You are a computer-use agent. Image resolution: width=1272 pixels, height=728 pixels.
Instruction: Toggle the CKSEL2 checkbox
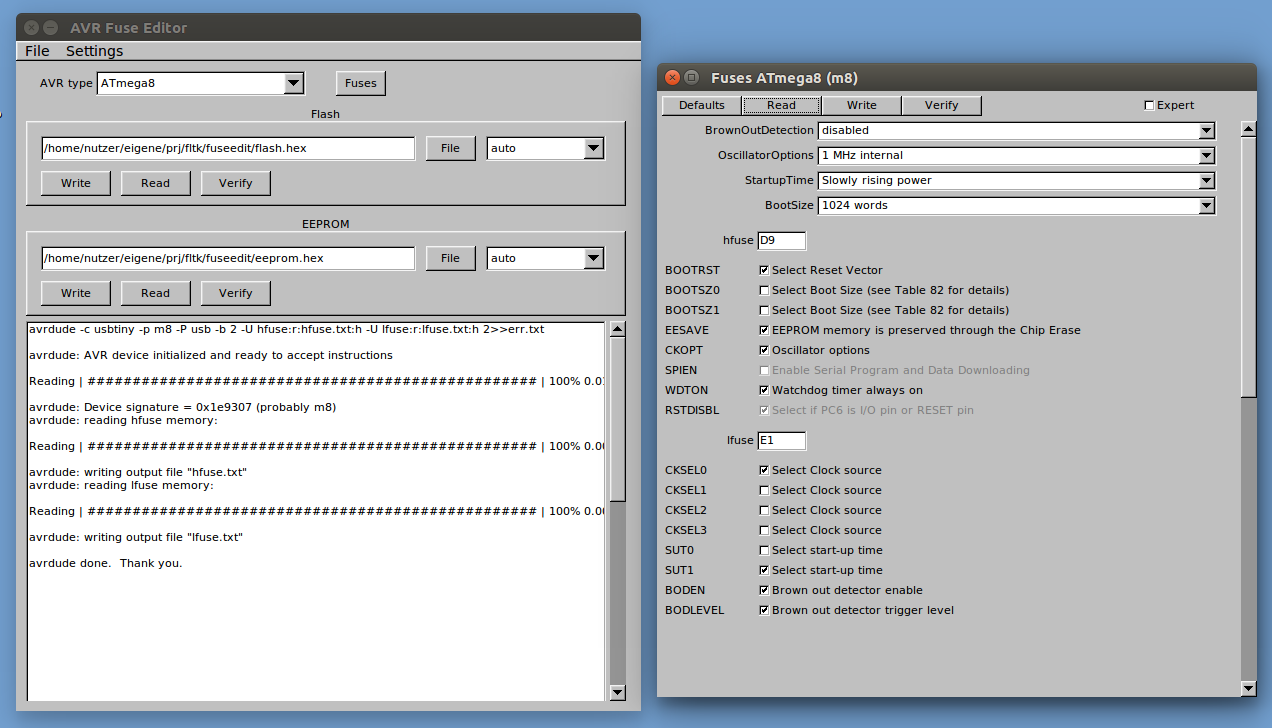[764, 510]
